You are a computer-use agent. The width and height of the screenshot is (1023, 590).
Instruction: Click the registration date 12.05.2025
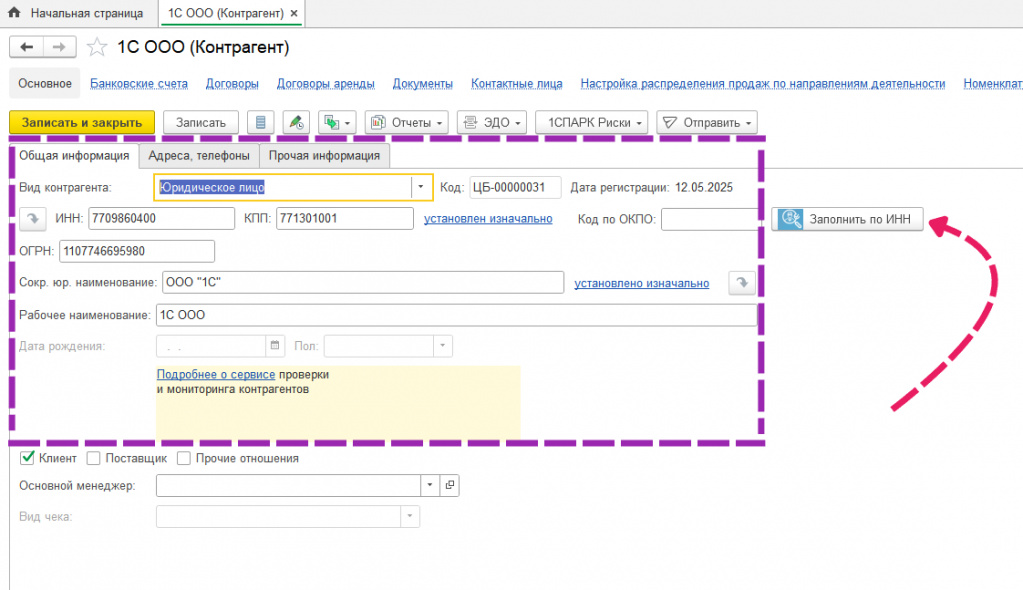point(704,187)
